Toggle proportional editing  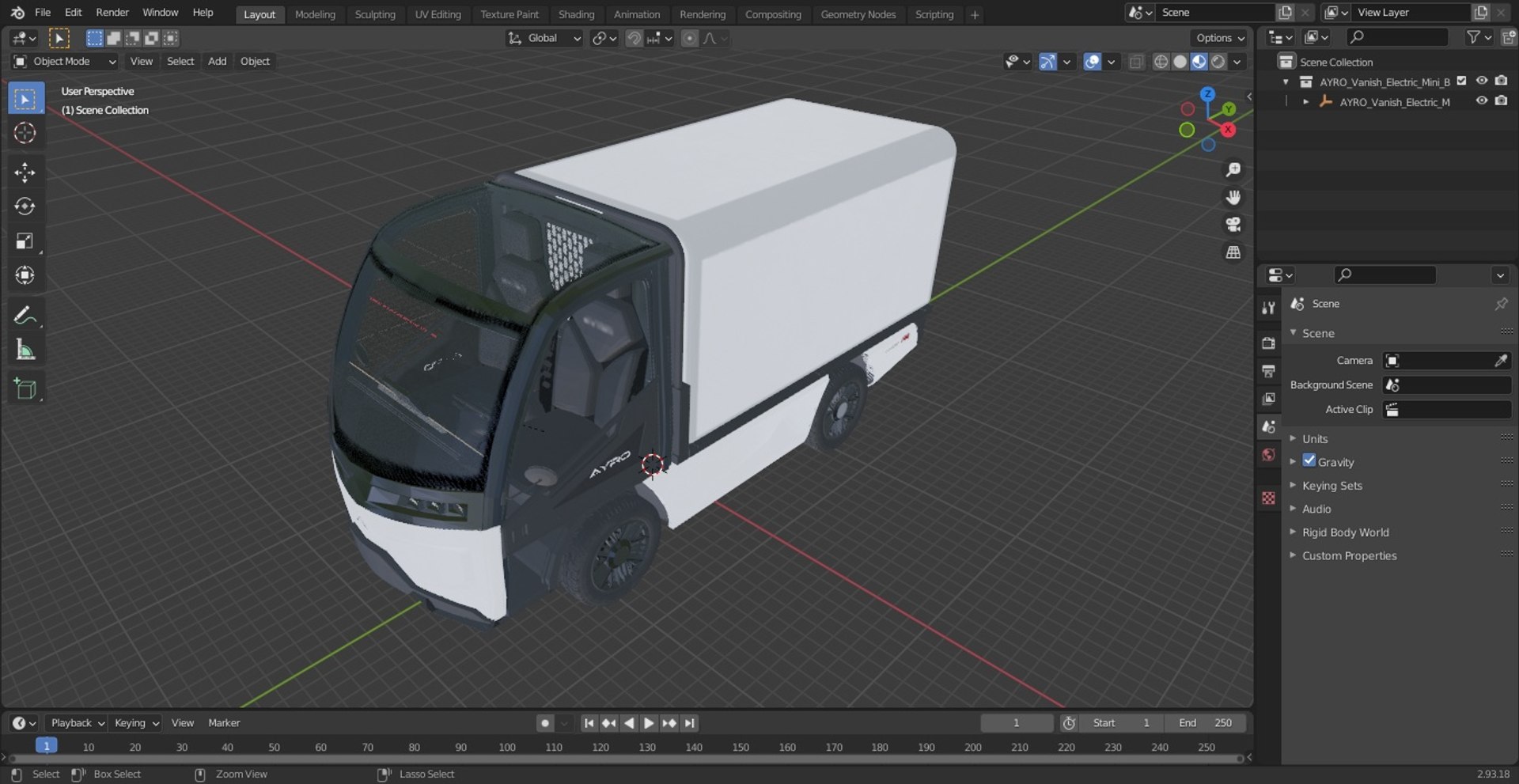coord(690,38)
